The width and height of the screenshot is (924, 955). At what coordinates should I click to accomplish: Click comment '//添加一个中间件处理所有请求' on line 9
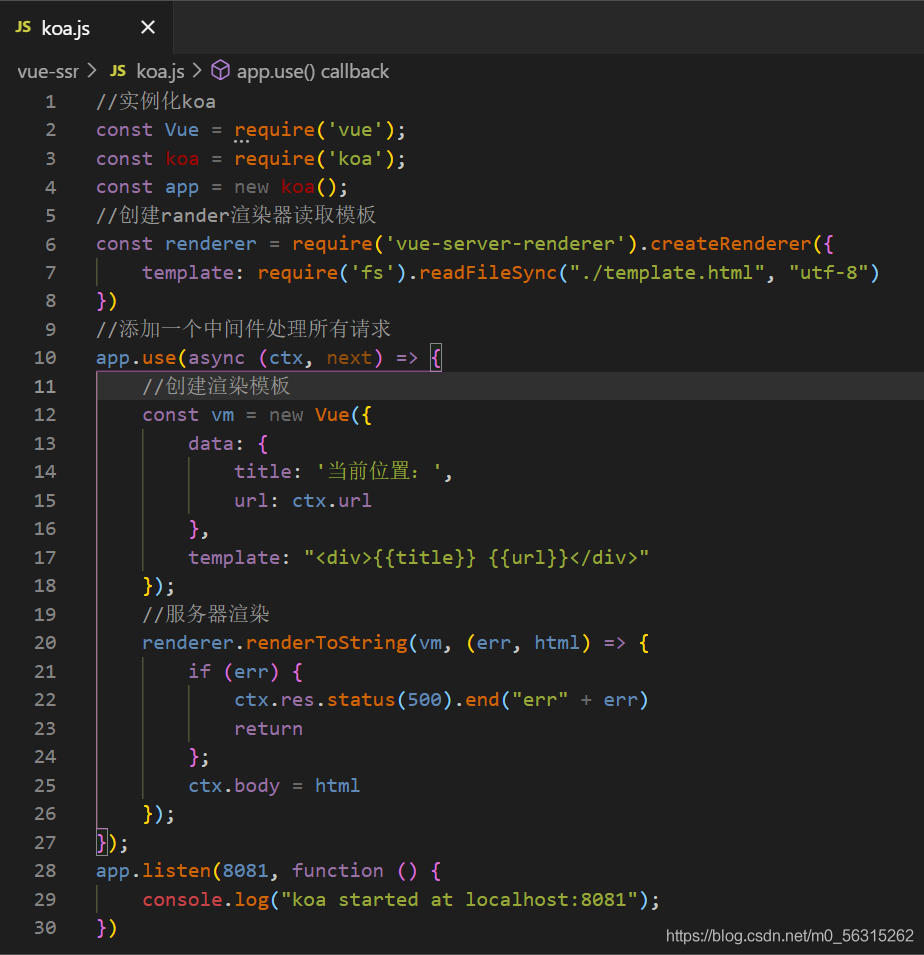click(x=243, y=329)
